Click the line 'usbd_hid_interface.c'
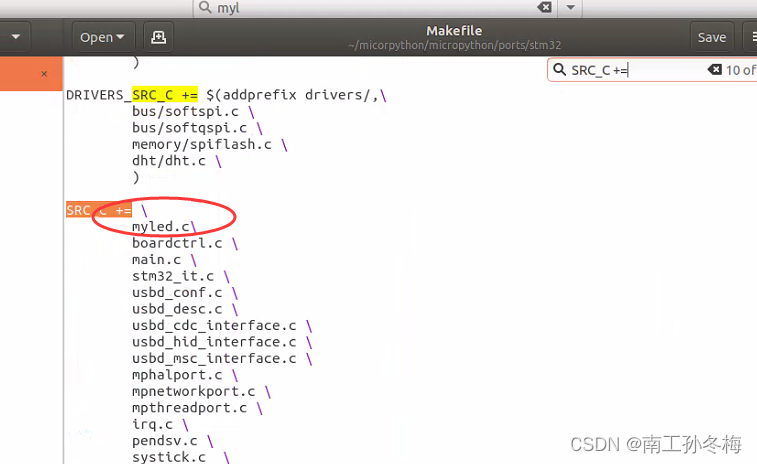The height and width of the screenshot is (464, 757). (214, 342)
